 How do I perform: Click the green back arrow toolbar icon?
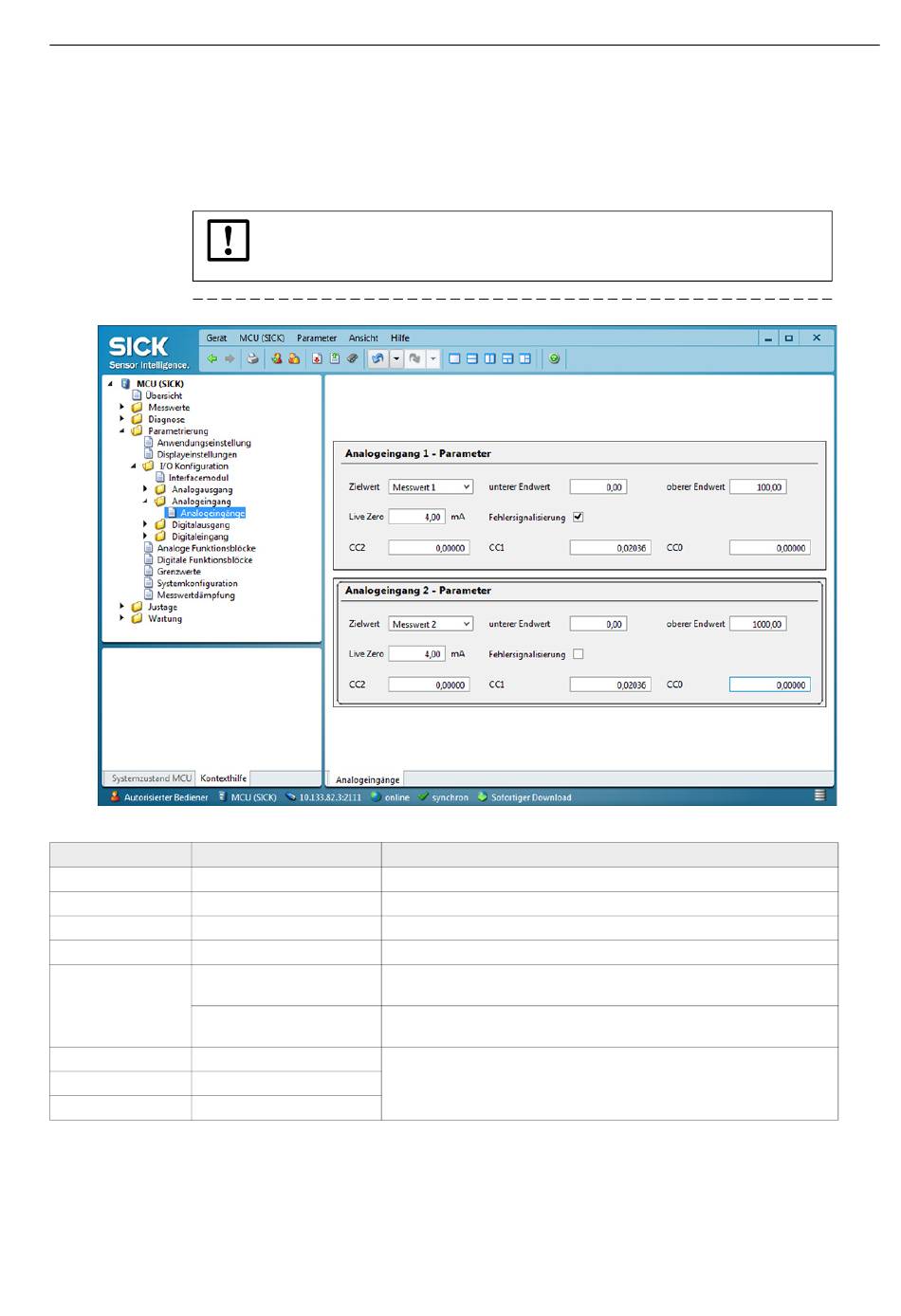point(211,359)
